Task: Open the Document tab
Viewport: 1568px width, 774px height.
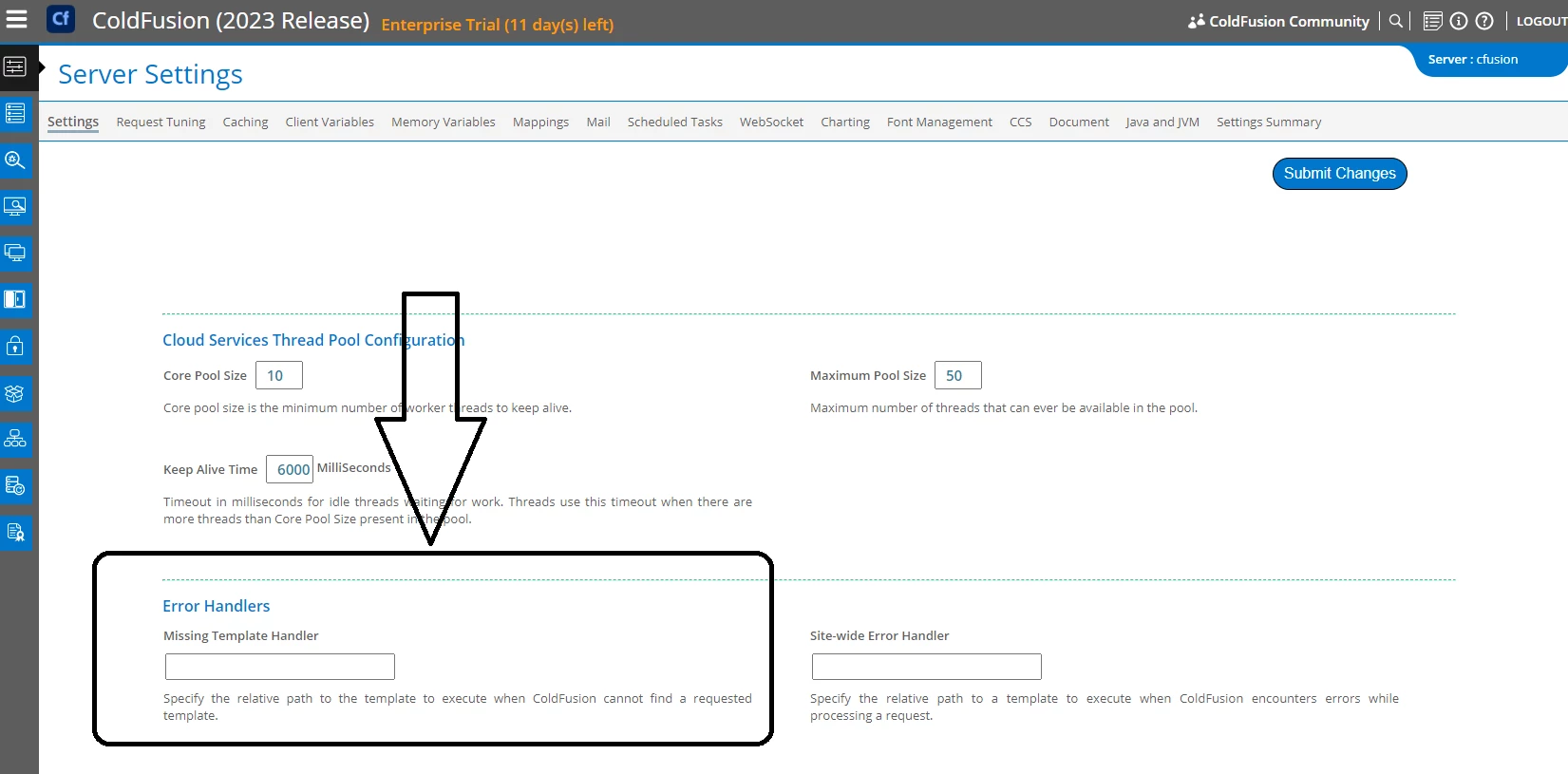Action: pyautogui.click(x=1079, y=122)
